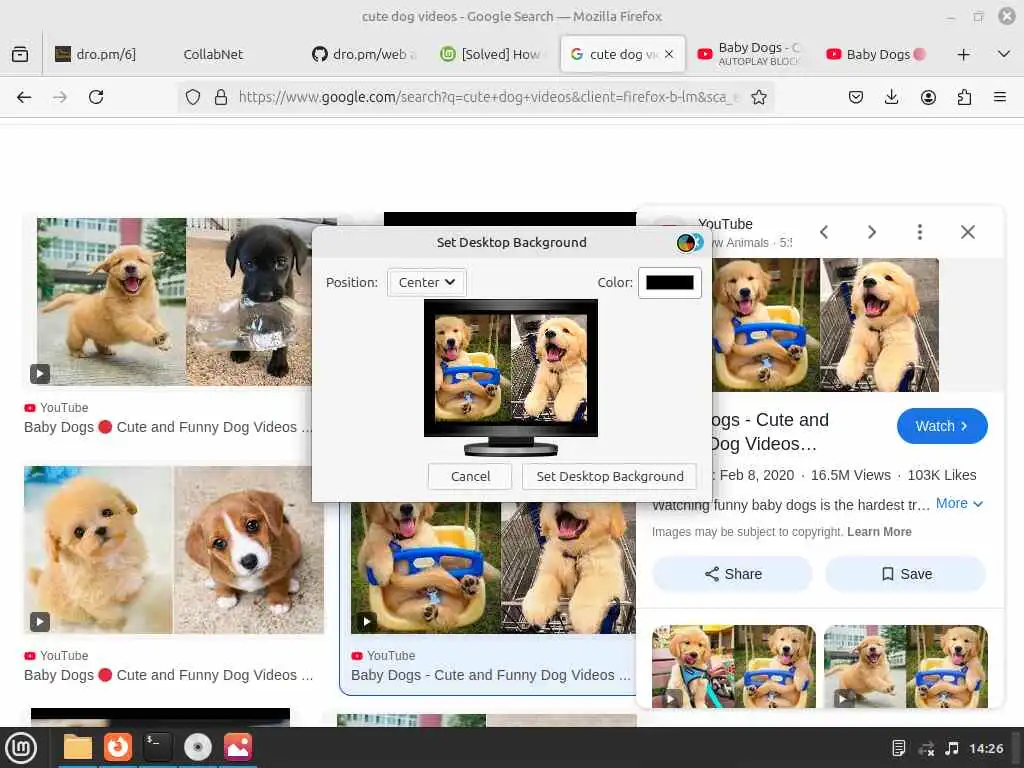Open the Position dropdown set to Center
This screenshot has height=768, width=1024.
[x=426, y=283]
